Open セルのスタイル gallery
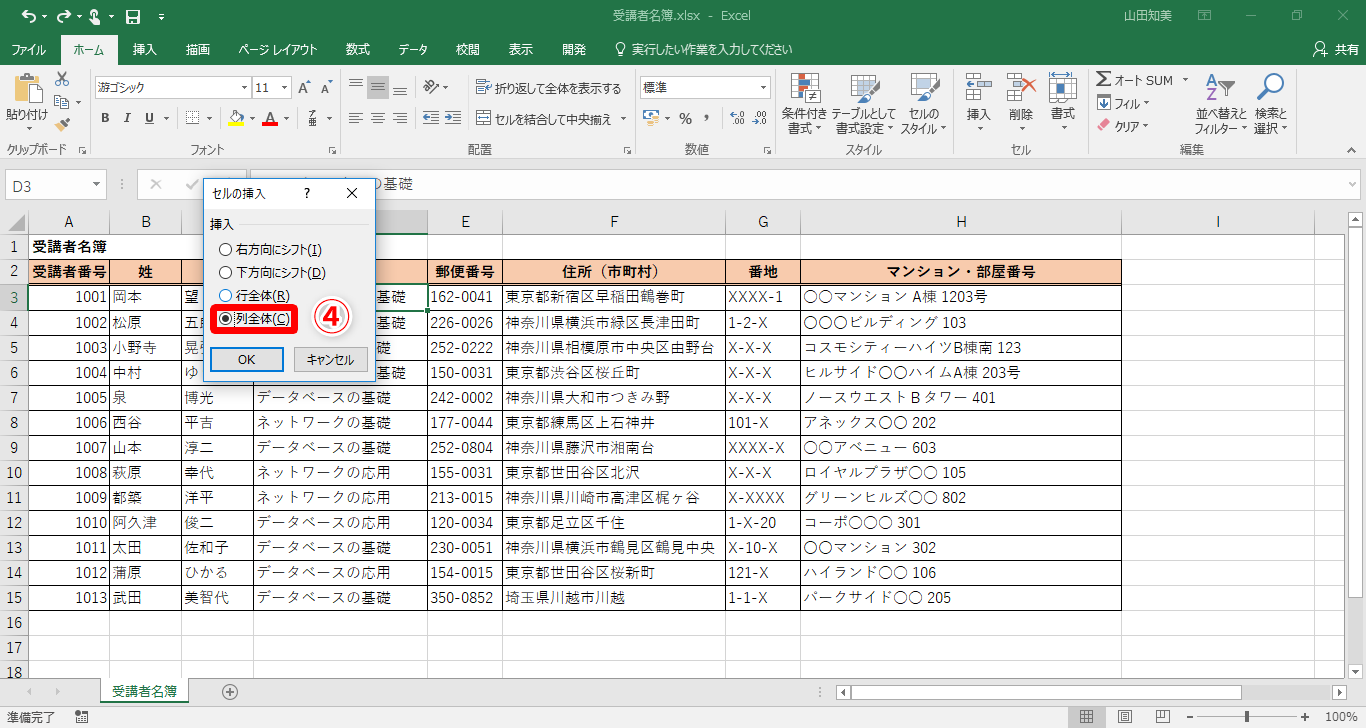 pos(923,103)
